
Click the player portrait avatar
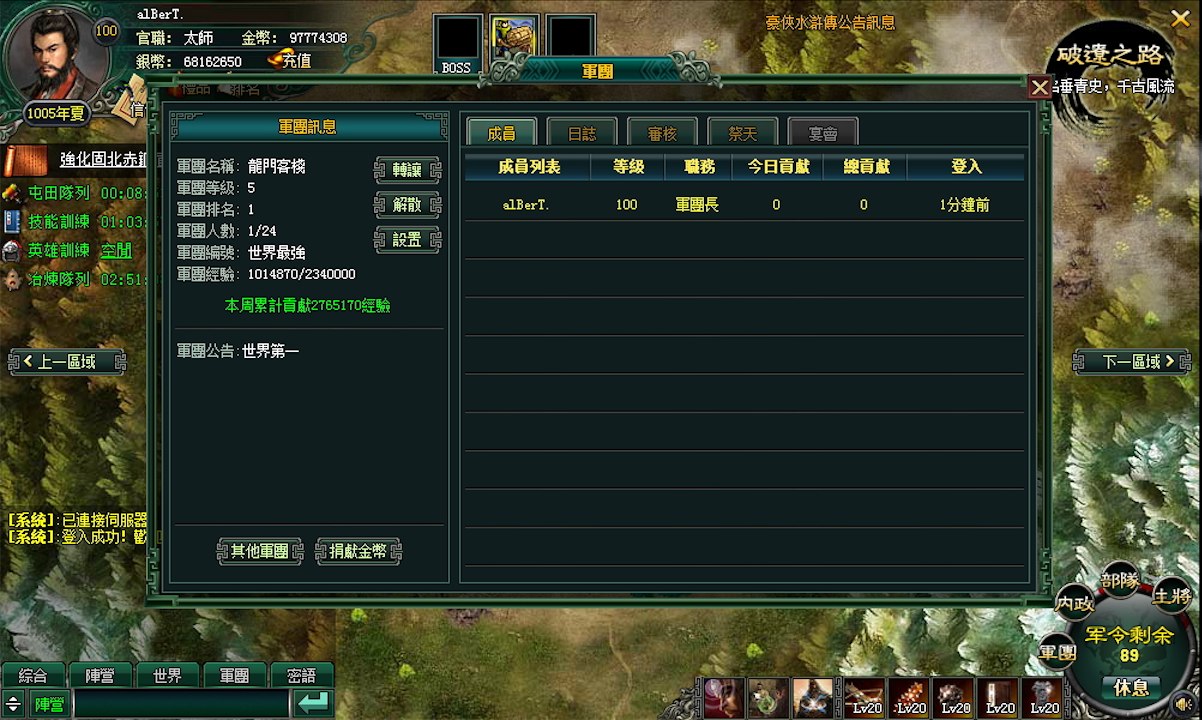(55, 55)
